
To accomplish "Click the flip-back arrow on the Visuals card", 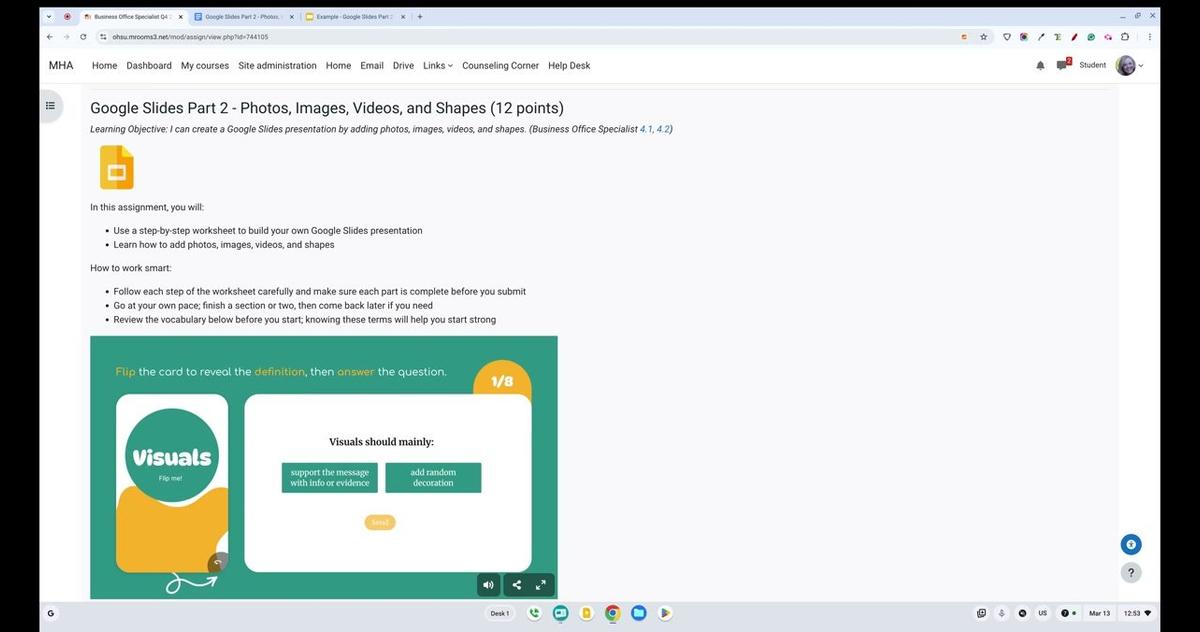I will [x=218, y=562].
